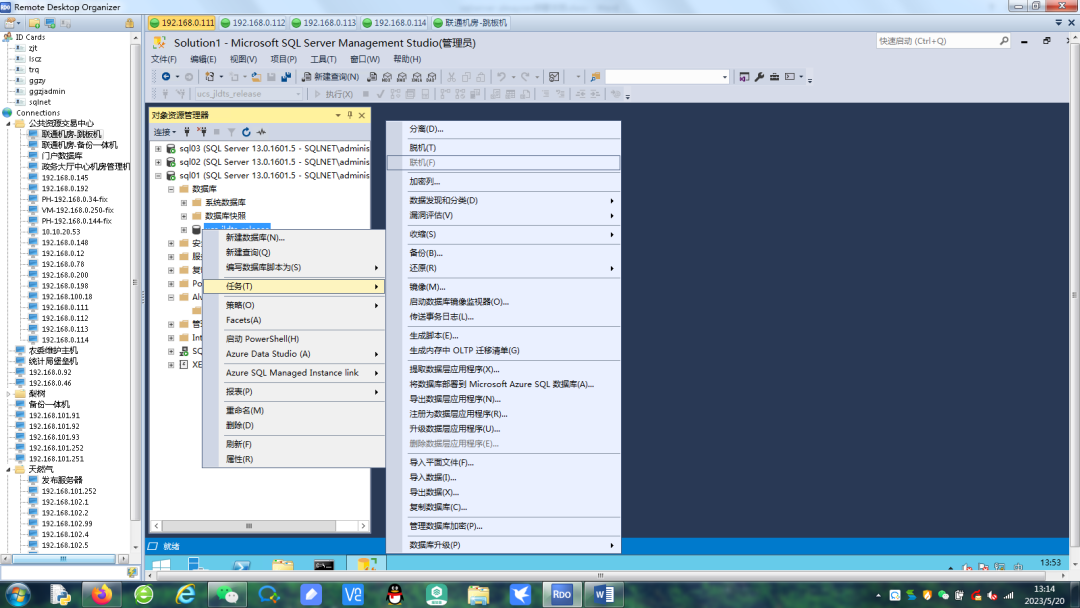Expand the 数据库快照 folder
Image resolution: width=1080 pixels, height=608 pixels.
pos(184,216)
